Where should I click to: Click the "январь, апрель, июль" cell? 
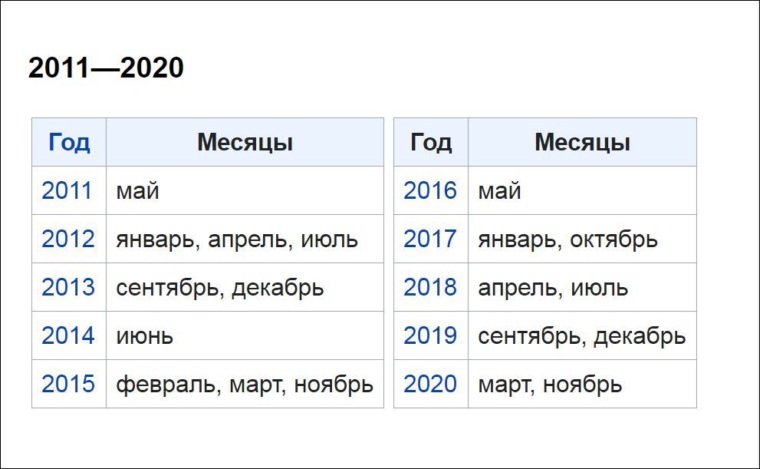[x=236, y=239]
